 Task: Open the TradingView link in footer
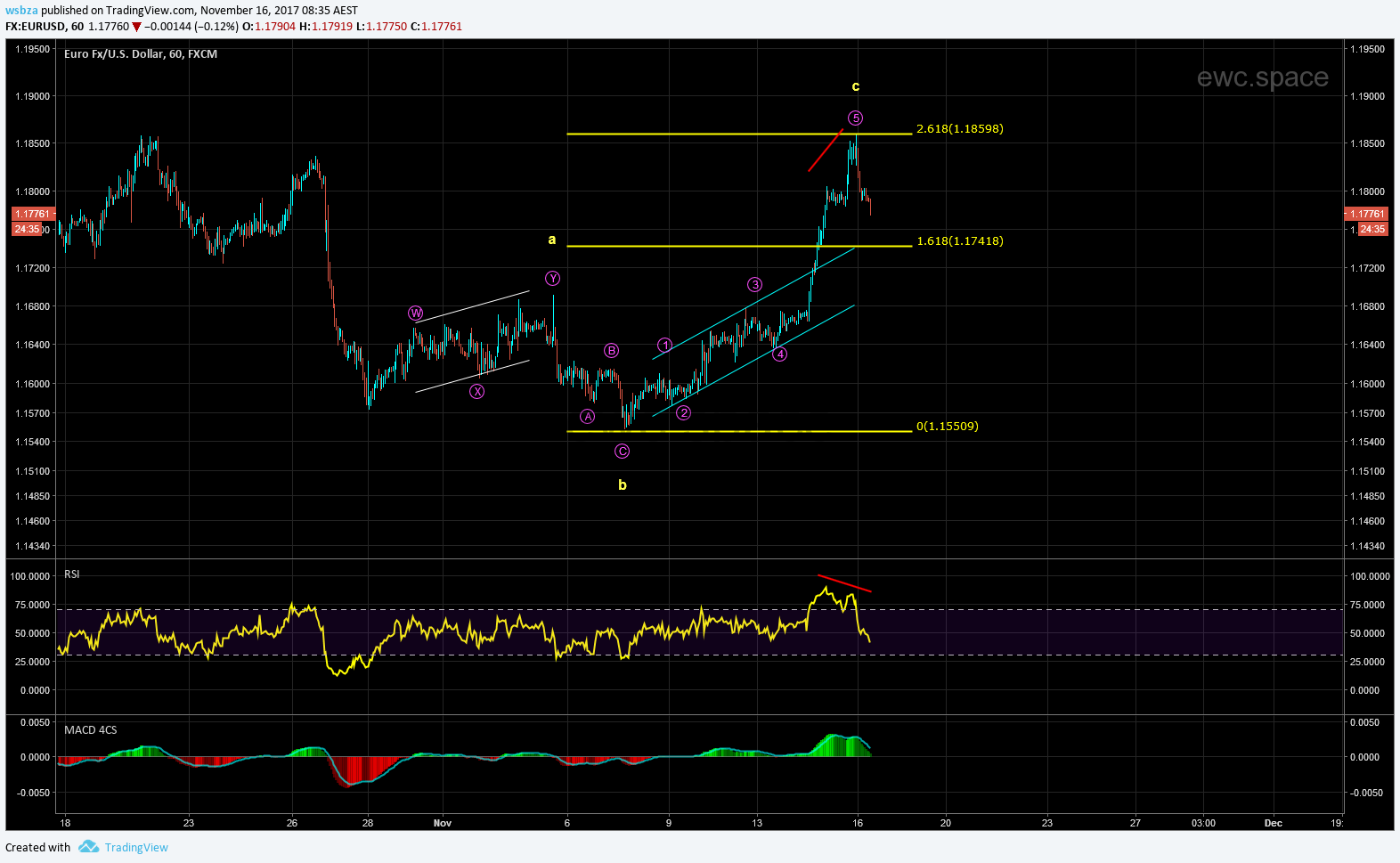136,847
